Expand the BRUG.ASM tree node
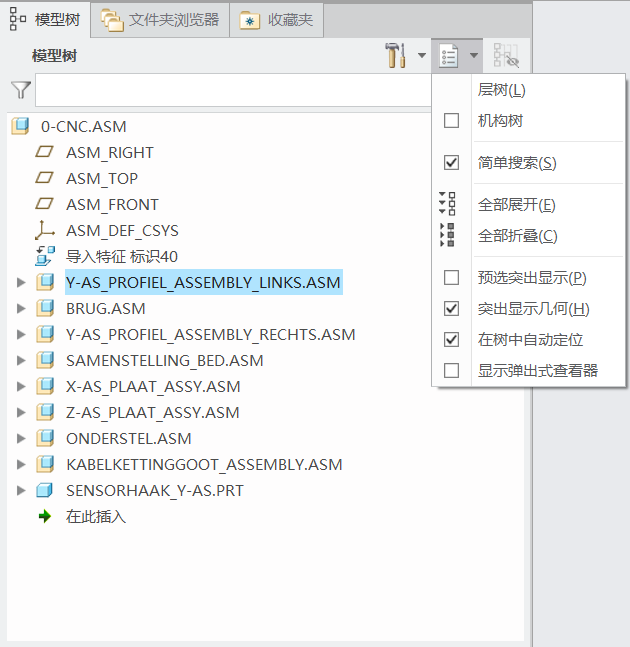The image size is (630, 647). (x=21, y=309)
